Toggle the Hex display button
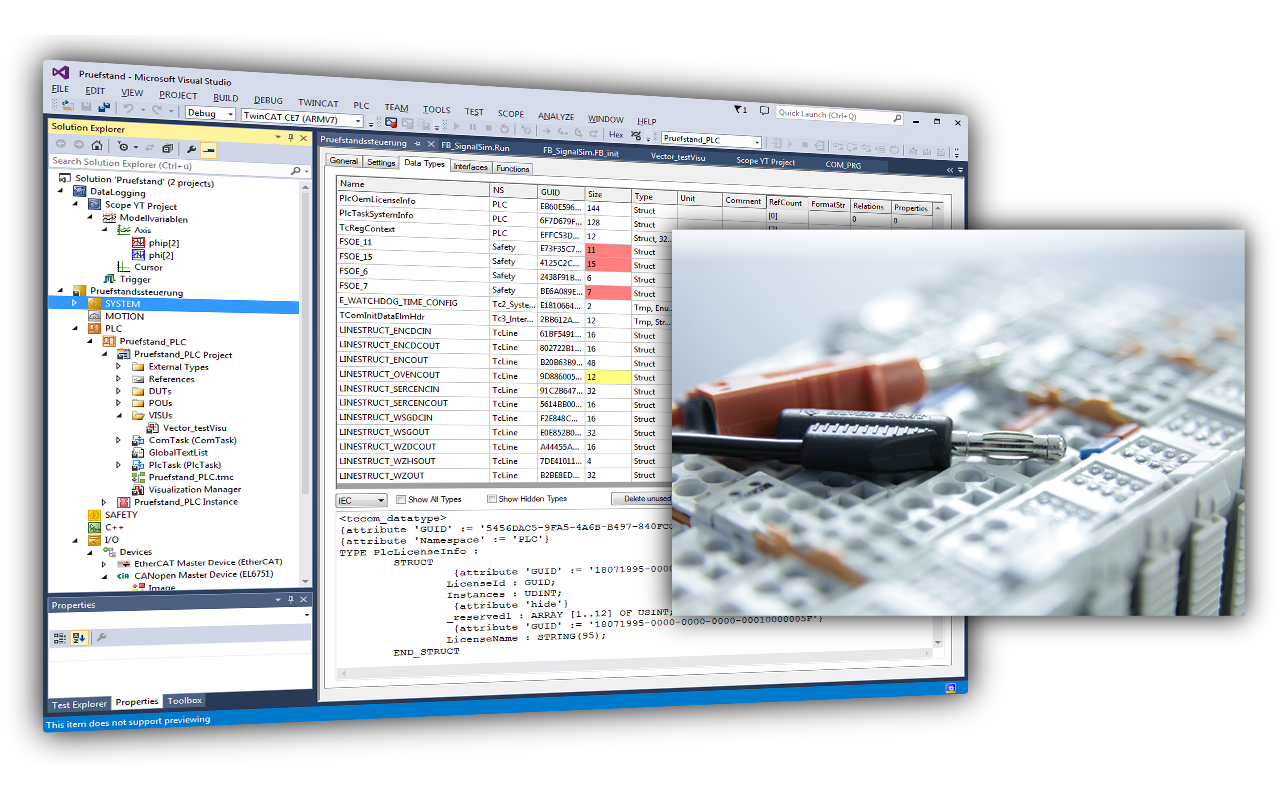 click(616, 134)
